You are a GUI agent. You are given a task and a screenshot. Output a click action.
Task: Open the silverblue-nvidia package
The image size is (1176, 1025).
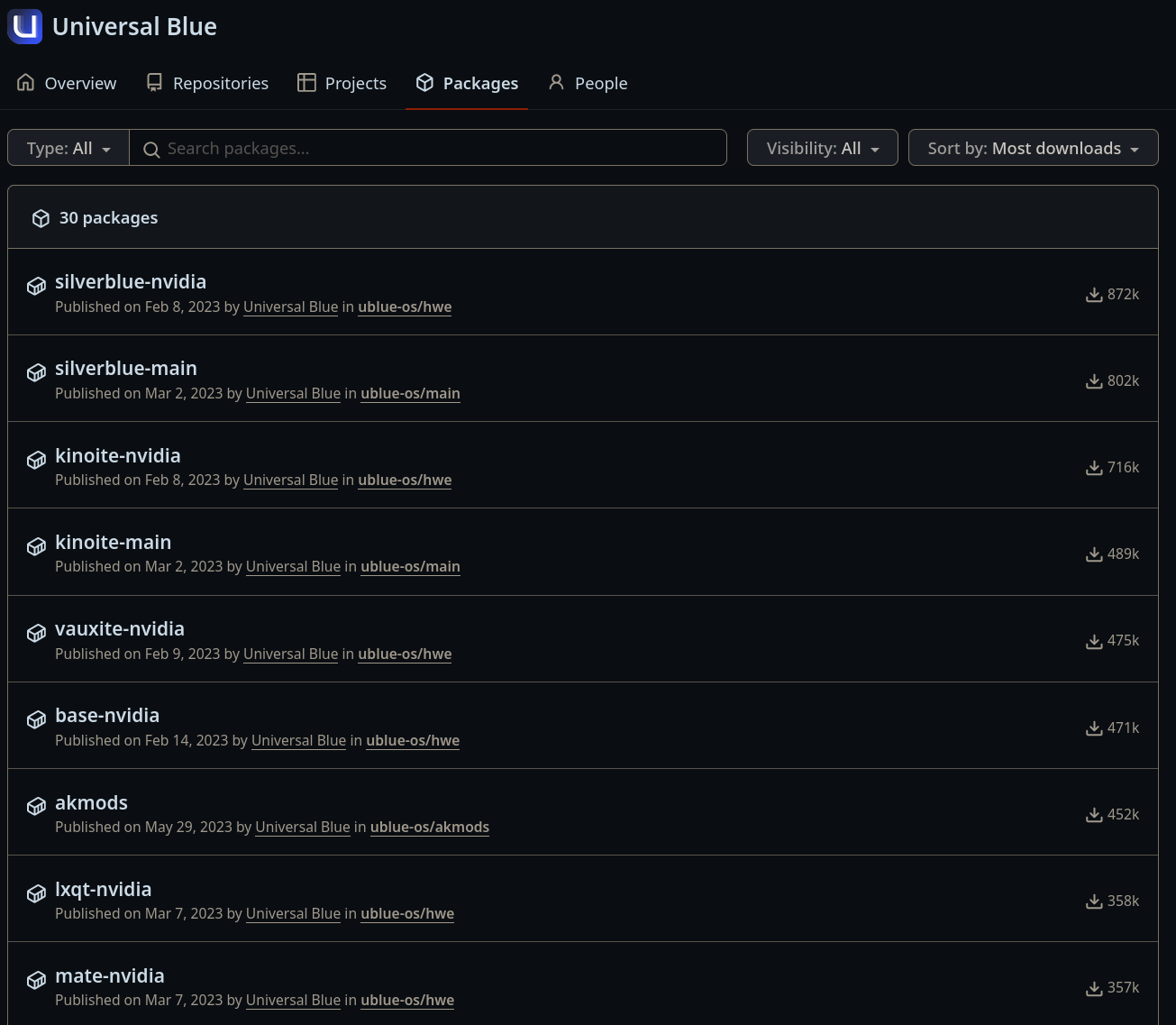(x=131, y=281)
